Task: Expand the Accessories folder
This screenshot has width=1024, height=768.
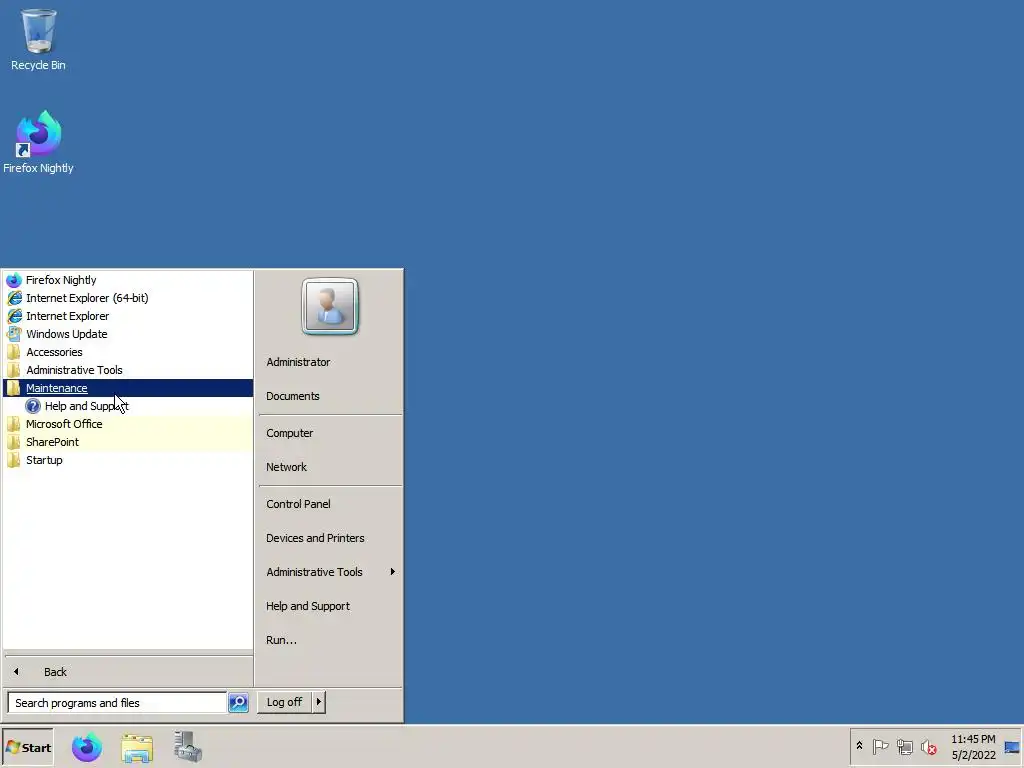Action: 128,352
